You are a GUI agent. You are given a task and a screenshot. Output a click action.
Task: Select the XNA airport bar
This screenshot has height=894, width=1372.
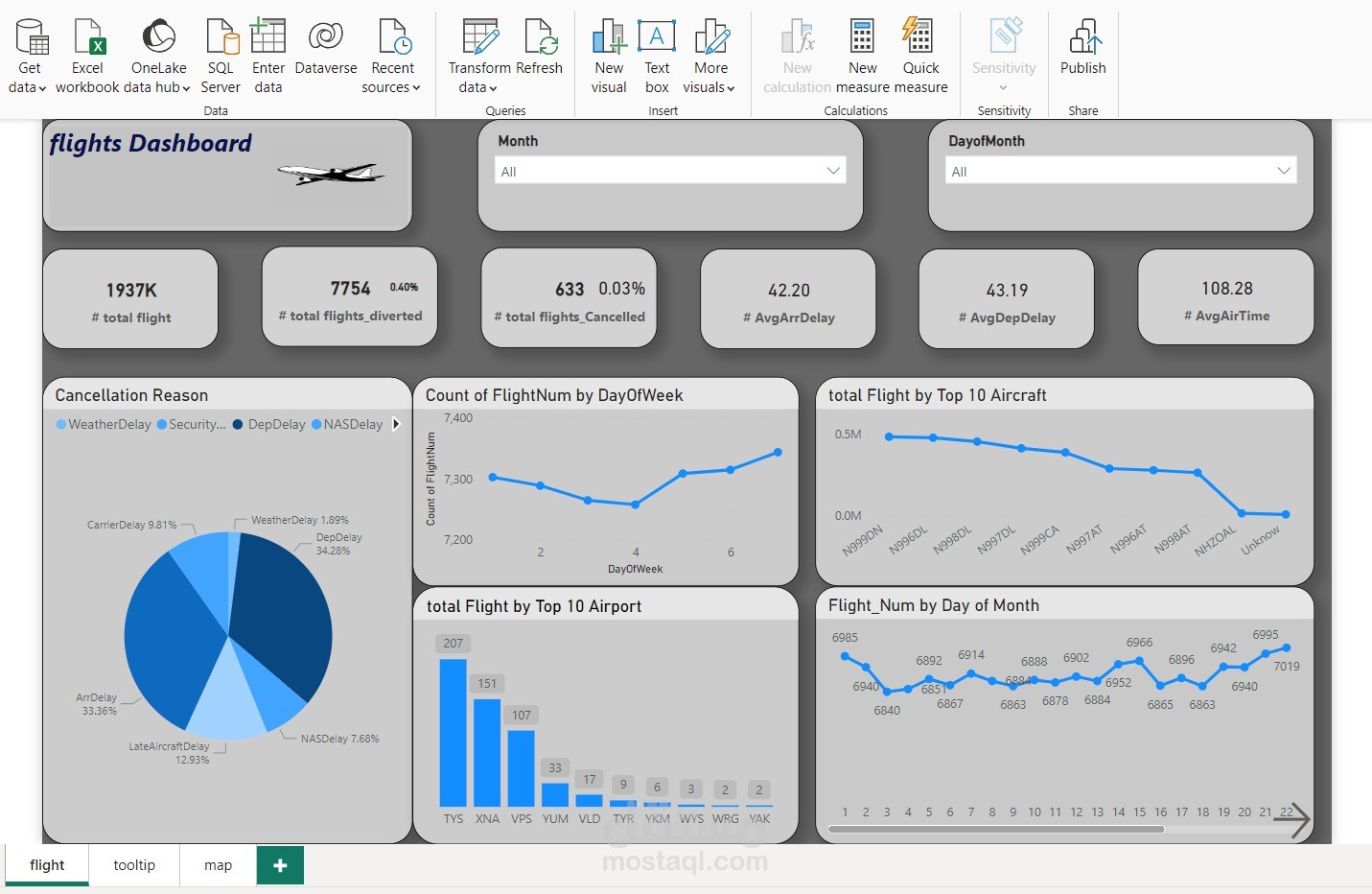click(x=487, y=753)
